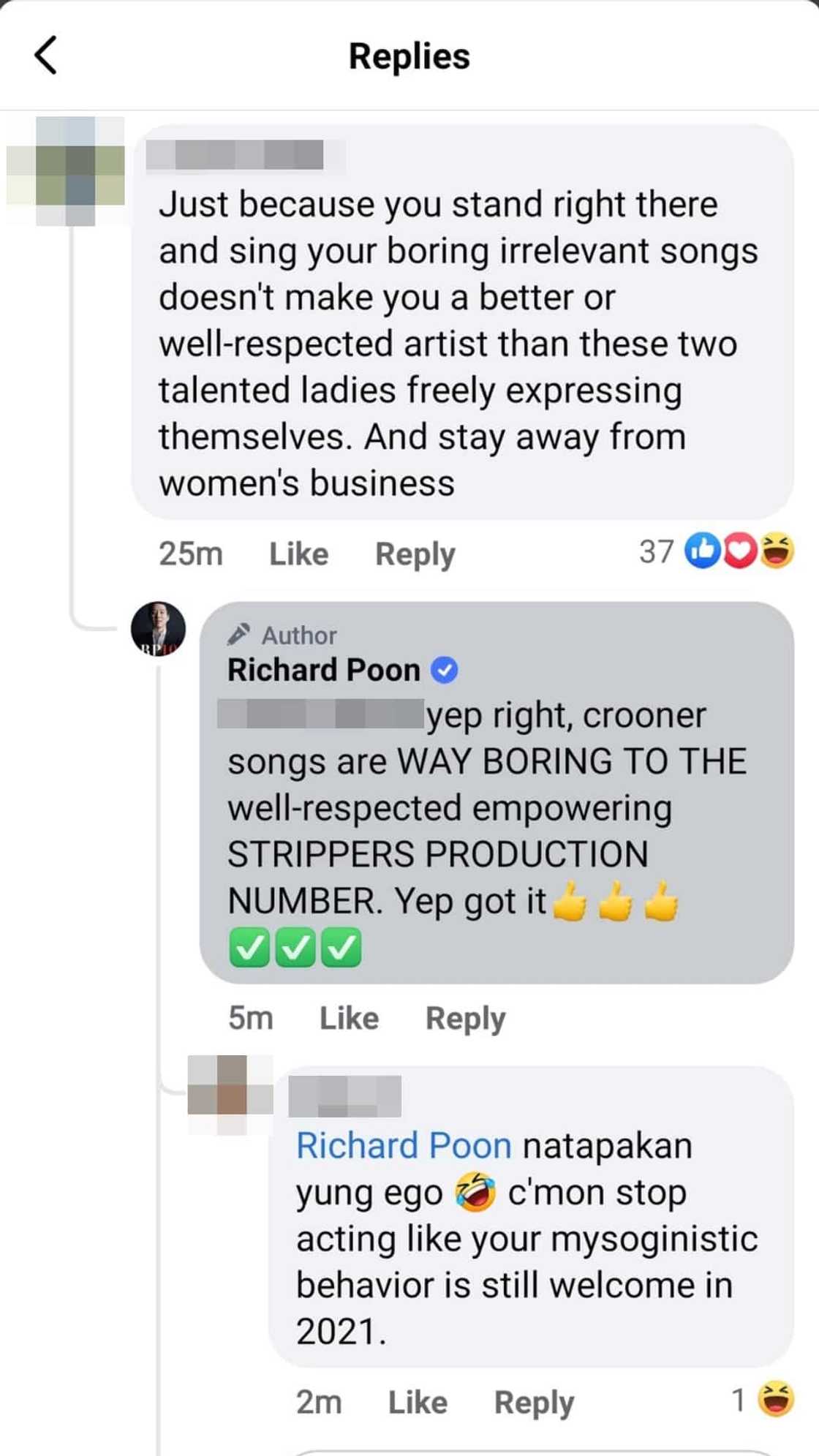Tap the laughing reaction on top comment
Screen dimensions: 819x1456
pos(777,551)
